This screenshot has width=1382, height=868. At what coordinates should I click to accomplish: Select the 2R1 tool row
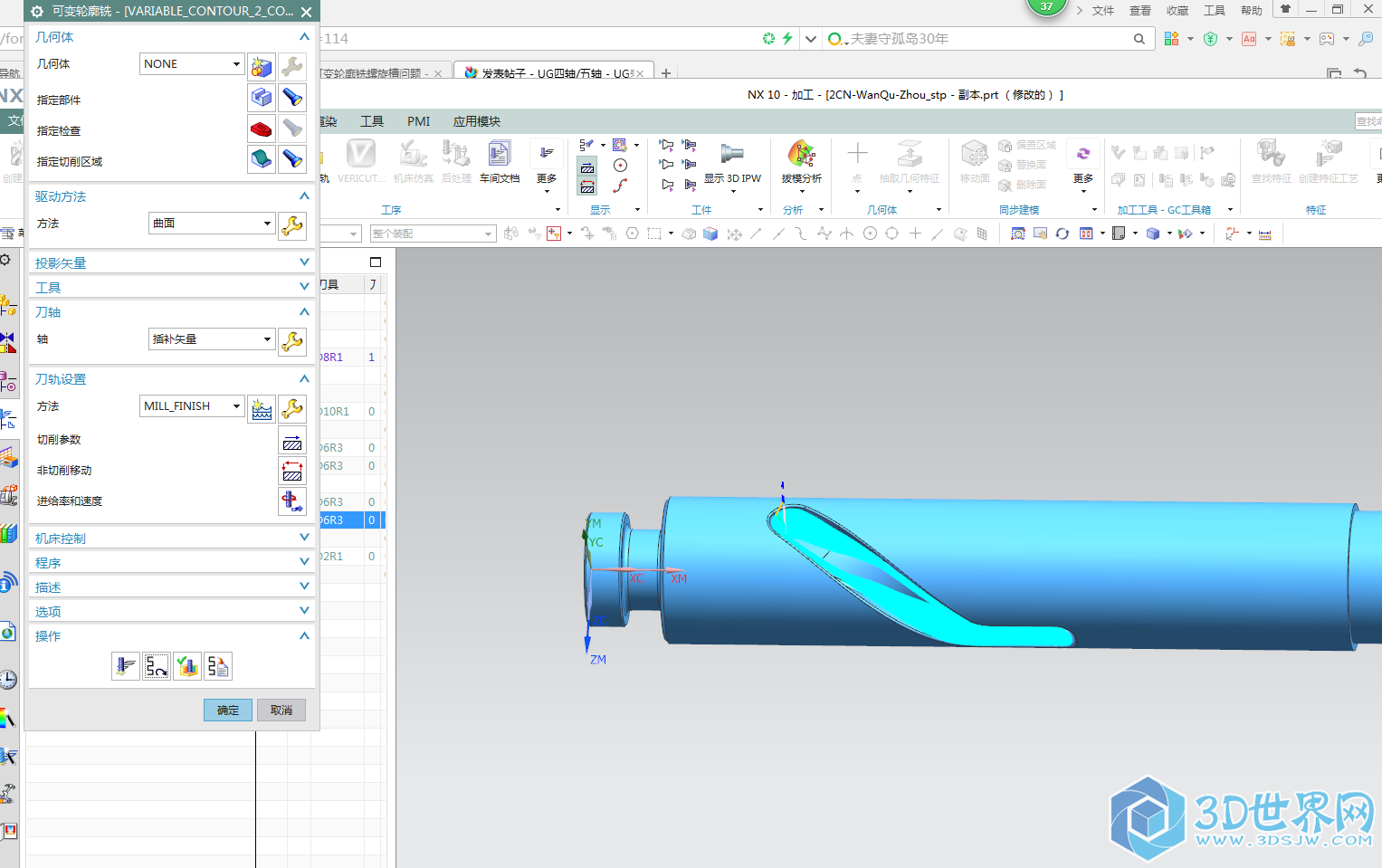point(351,557)
